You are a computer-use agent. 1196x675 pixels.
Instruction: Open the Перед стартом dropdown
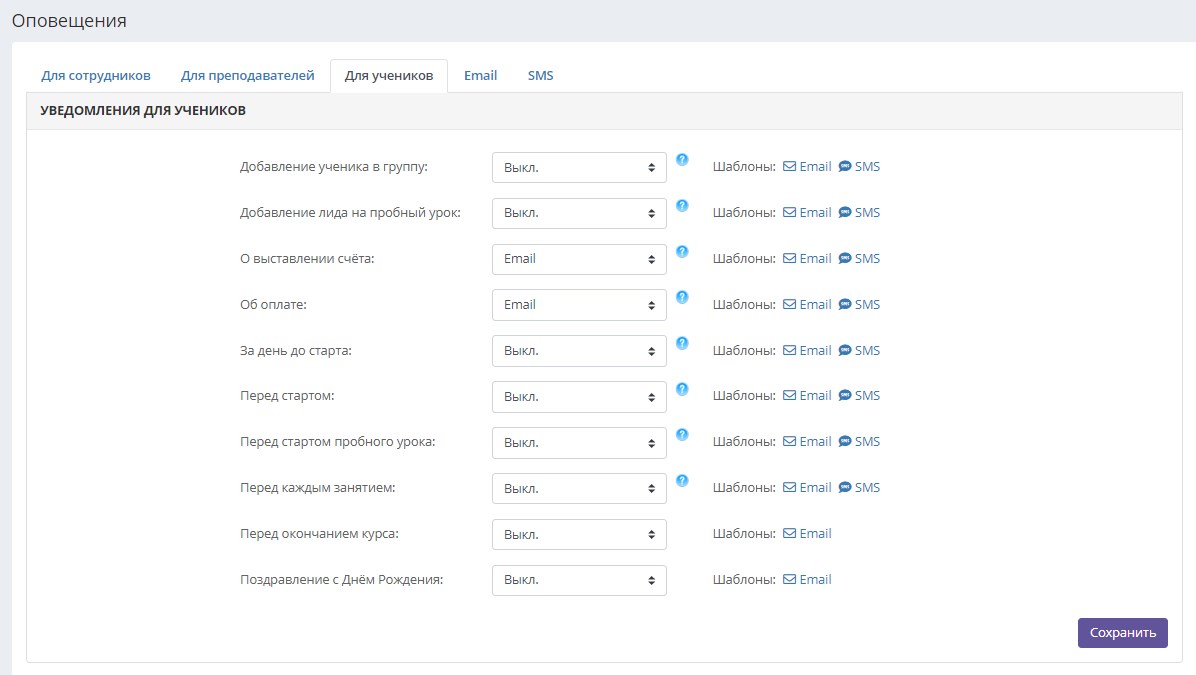pos(579,397)
